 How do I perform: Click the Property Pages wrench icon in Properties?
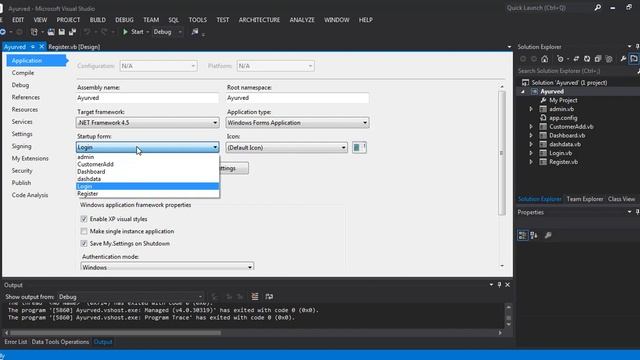(548, 235)
